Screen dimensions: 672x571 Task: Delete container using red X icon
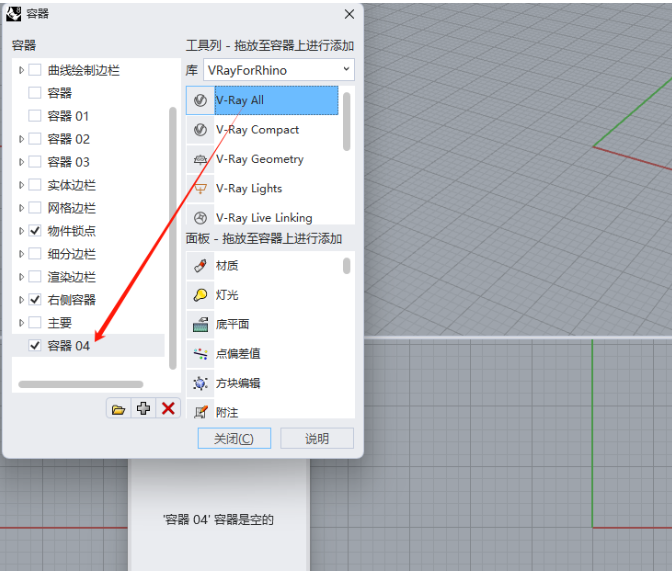point(168,409)
